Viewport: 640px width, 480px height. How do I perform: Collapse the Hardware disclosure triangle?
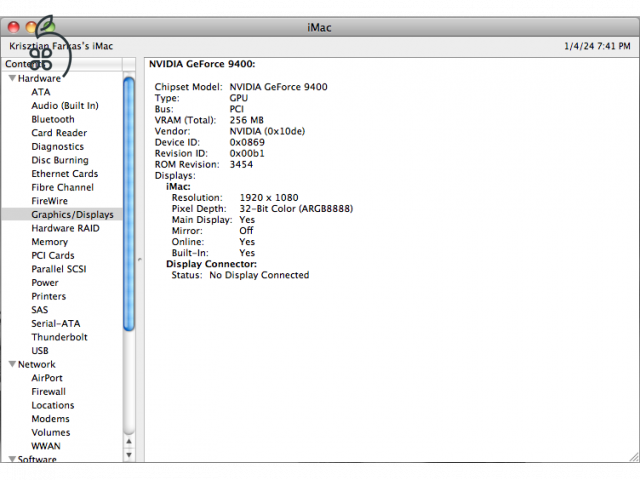point(12,78)
